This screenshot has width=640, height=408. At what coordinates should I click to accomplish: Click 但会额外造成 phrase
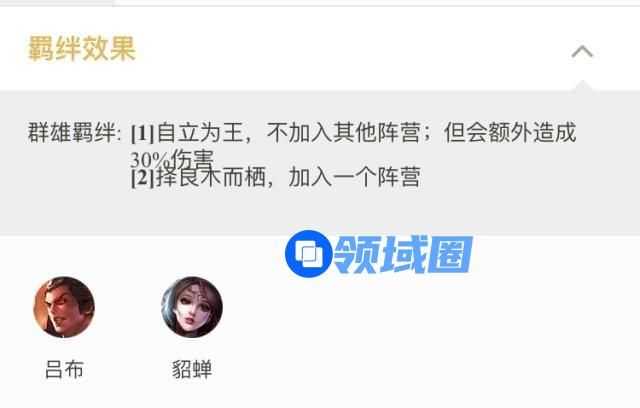point(510,133)
